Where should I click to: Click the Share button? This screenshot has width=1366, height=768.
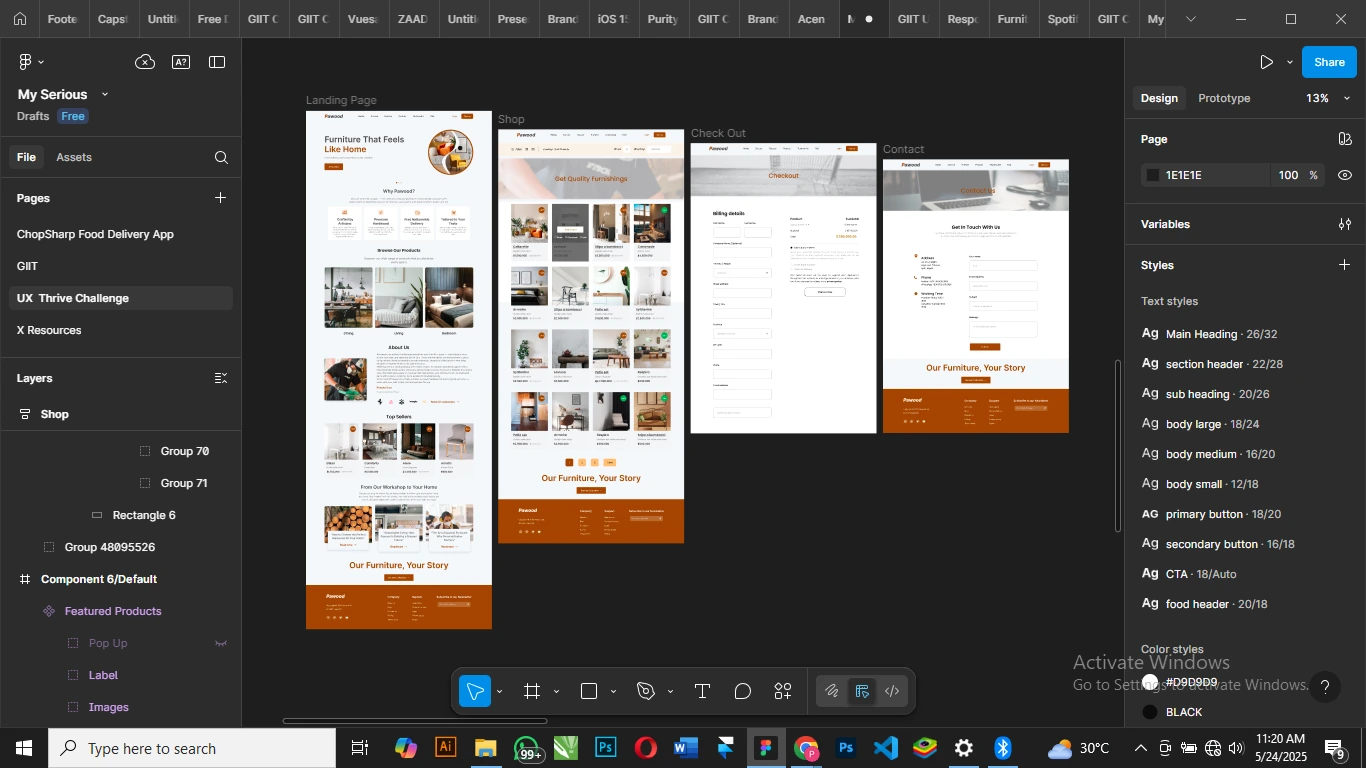1328,61
